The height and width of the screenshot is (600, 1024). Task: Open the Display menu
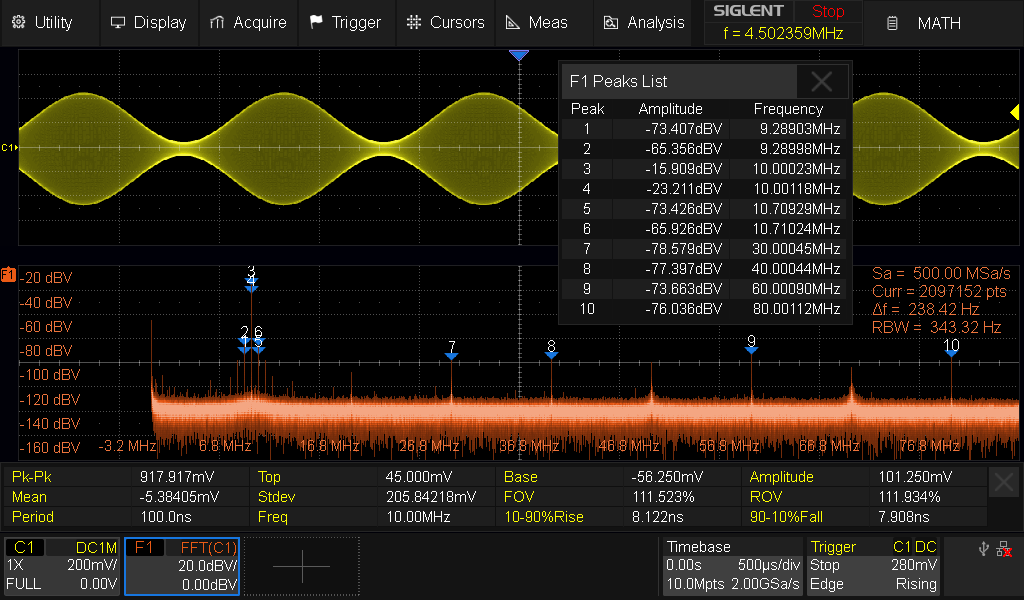coord(148,23)
